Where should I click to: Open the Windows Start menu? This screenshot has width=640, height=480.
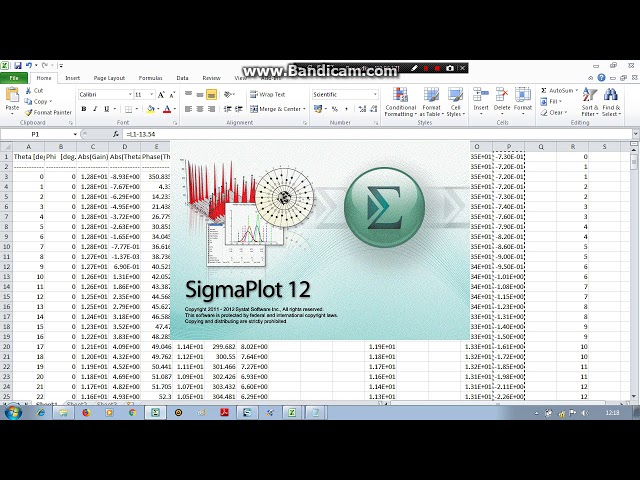click(x=12, y=413)
